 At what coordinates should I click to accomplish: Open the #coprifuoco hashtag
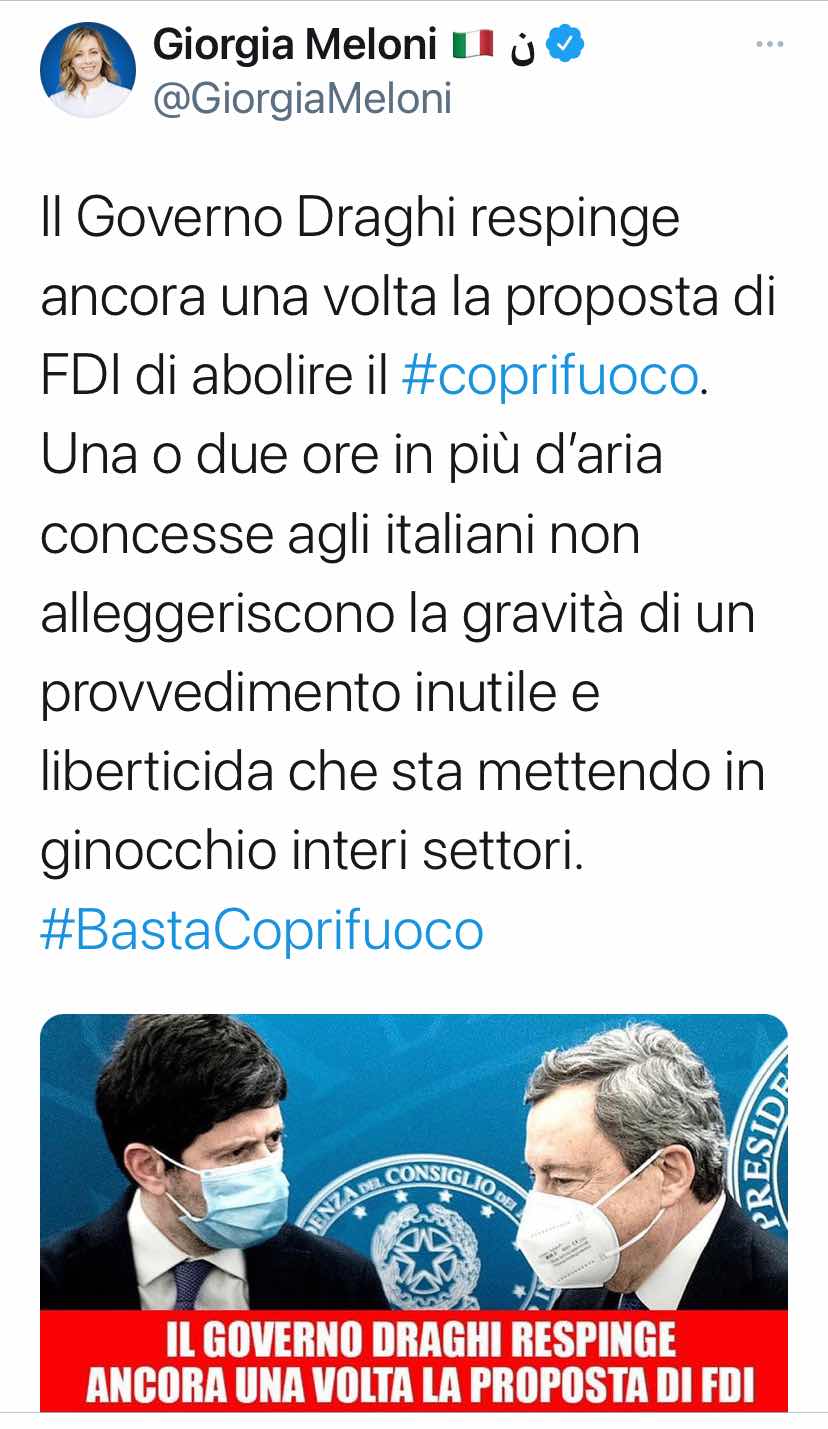tap(548, 376)
